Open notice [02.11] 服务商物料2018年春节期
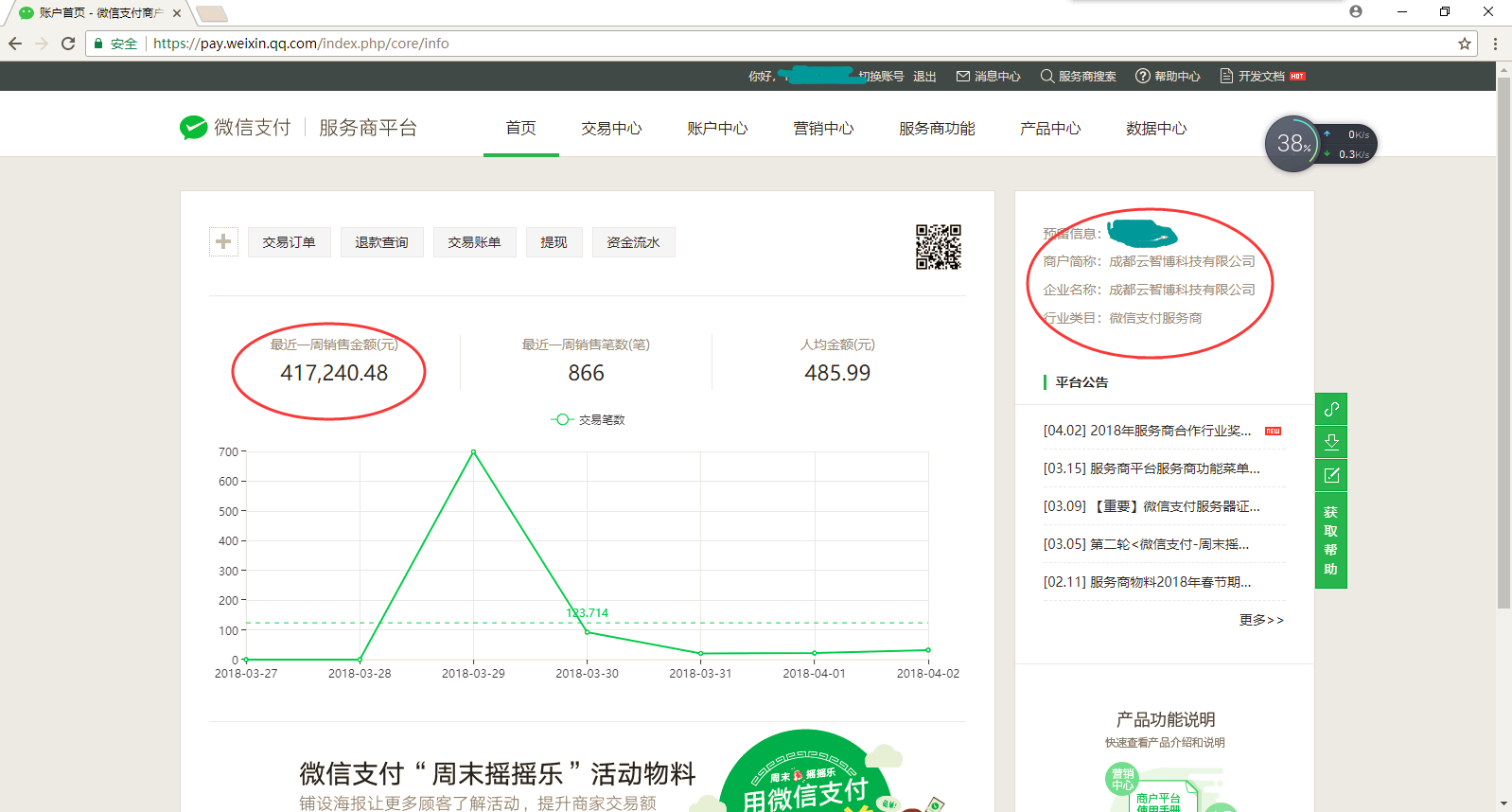Viewport: 1512px width, 812px height. click(x=1147, y=582)
